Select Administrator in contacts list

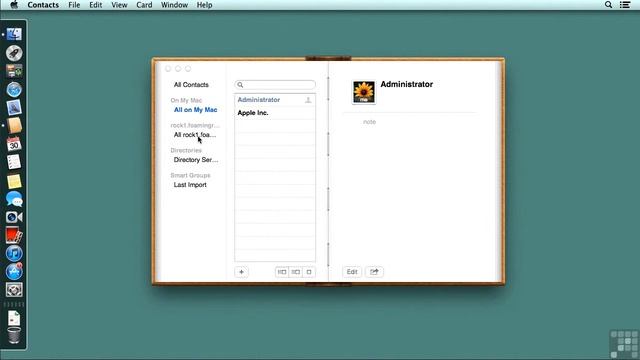[x=275, y=100]
